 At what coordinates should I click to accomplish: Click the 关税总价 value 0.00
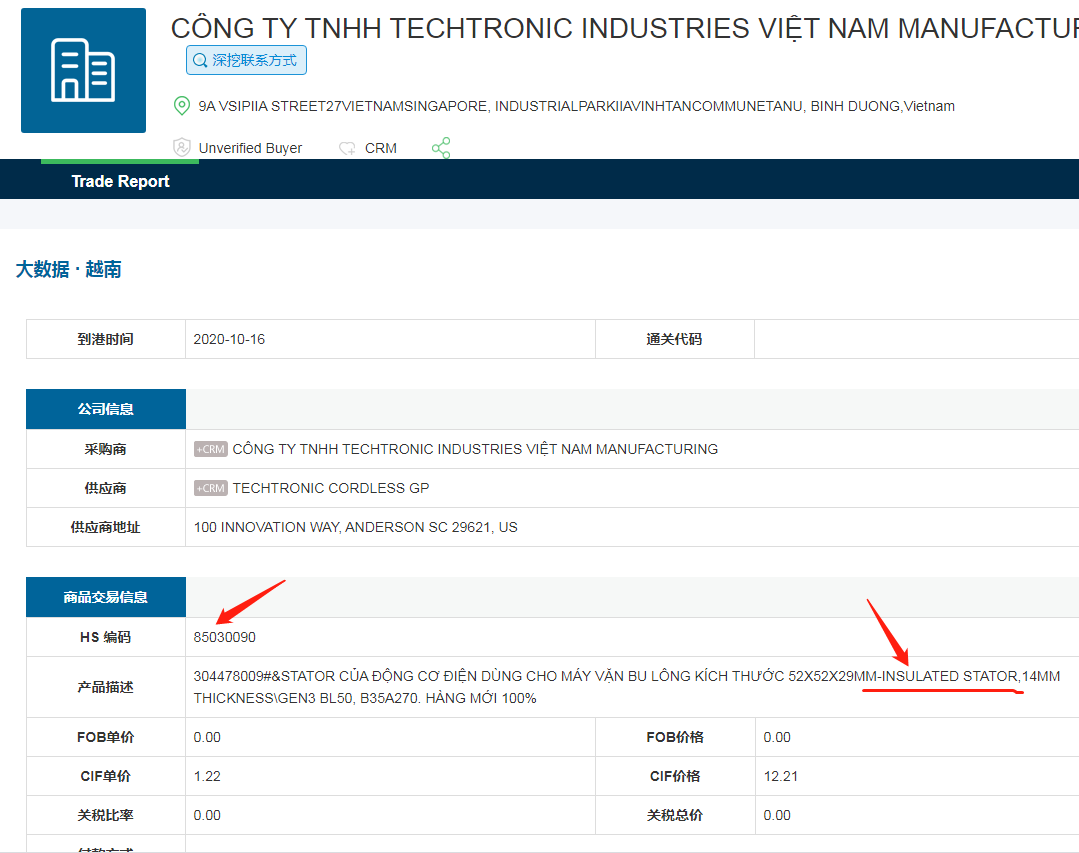[x=777, y=816]
